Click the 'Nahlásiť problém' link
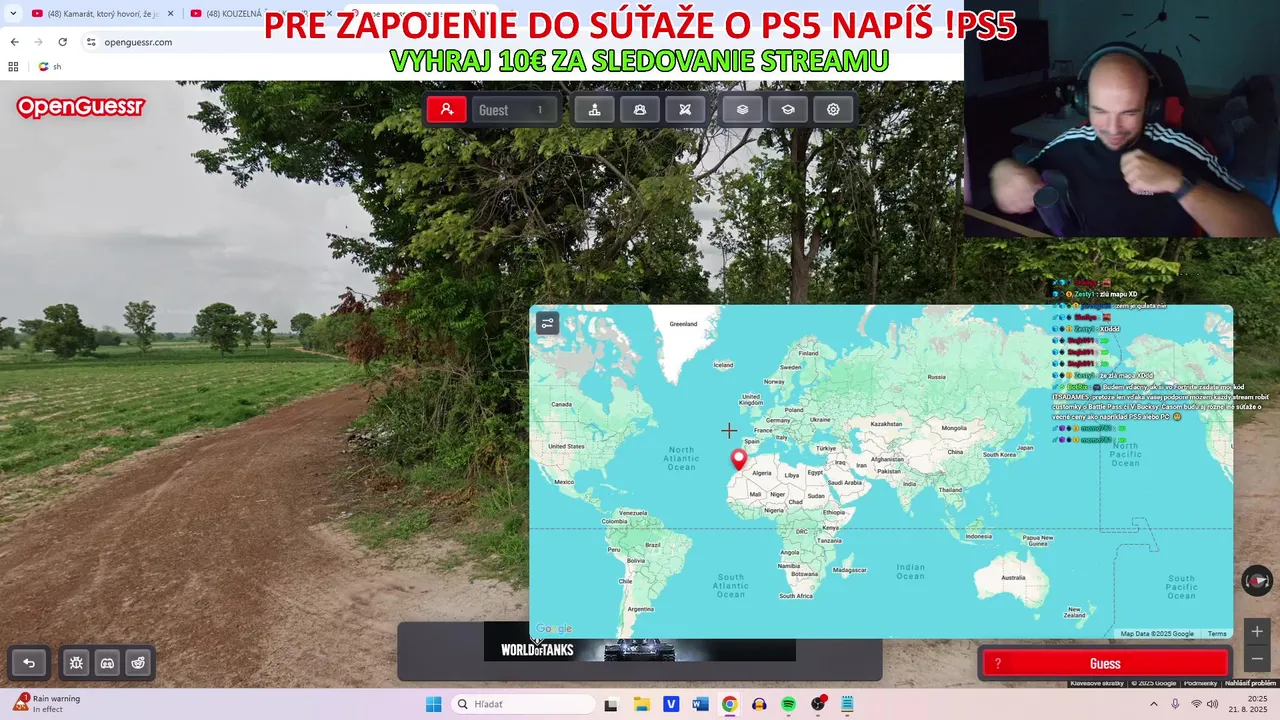 pyautogui.click(x=1250, y=683)
